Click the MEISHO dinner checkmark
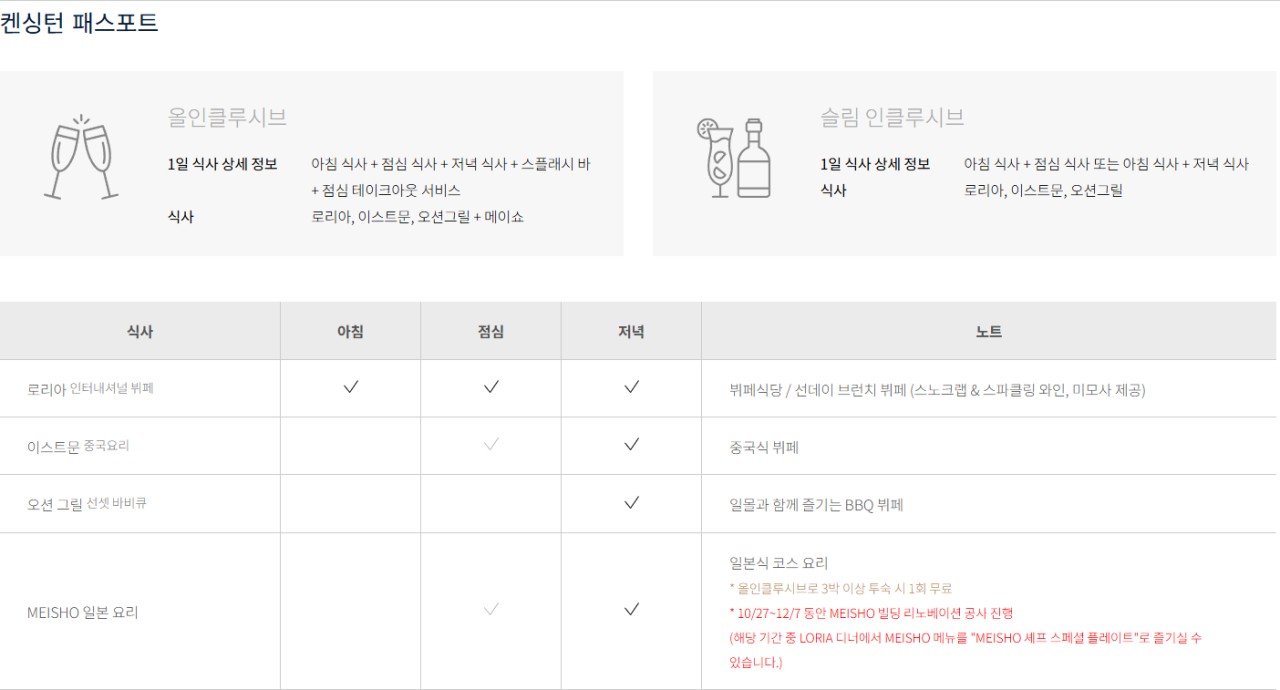This screenshot has width=1280, height=690. point(631,609)
